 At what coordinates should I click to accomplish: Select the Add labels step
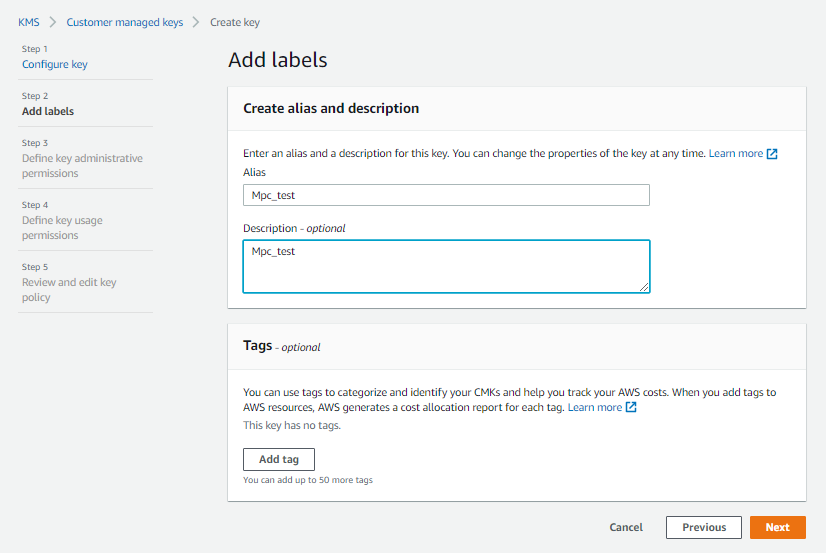48,111
